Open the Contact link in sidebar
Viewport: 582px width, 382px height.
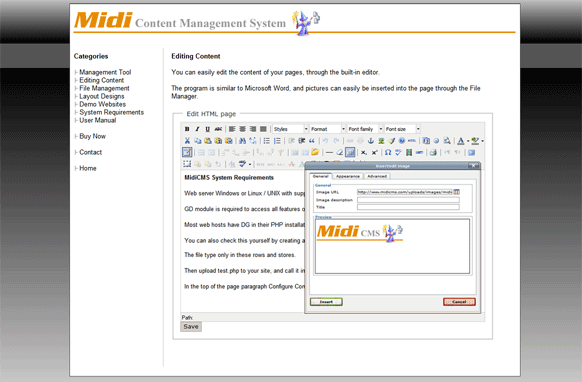[x=91, y=152]
